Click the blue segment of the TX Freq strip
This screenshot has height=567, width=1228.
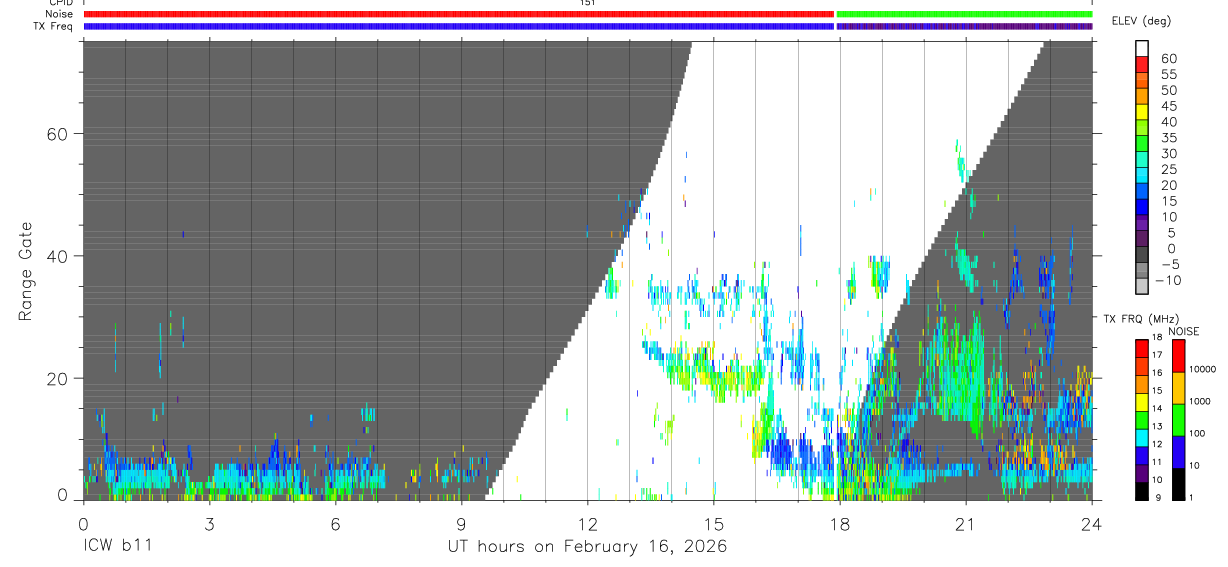459,26
